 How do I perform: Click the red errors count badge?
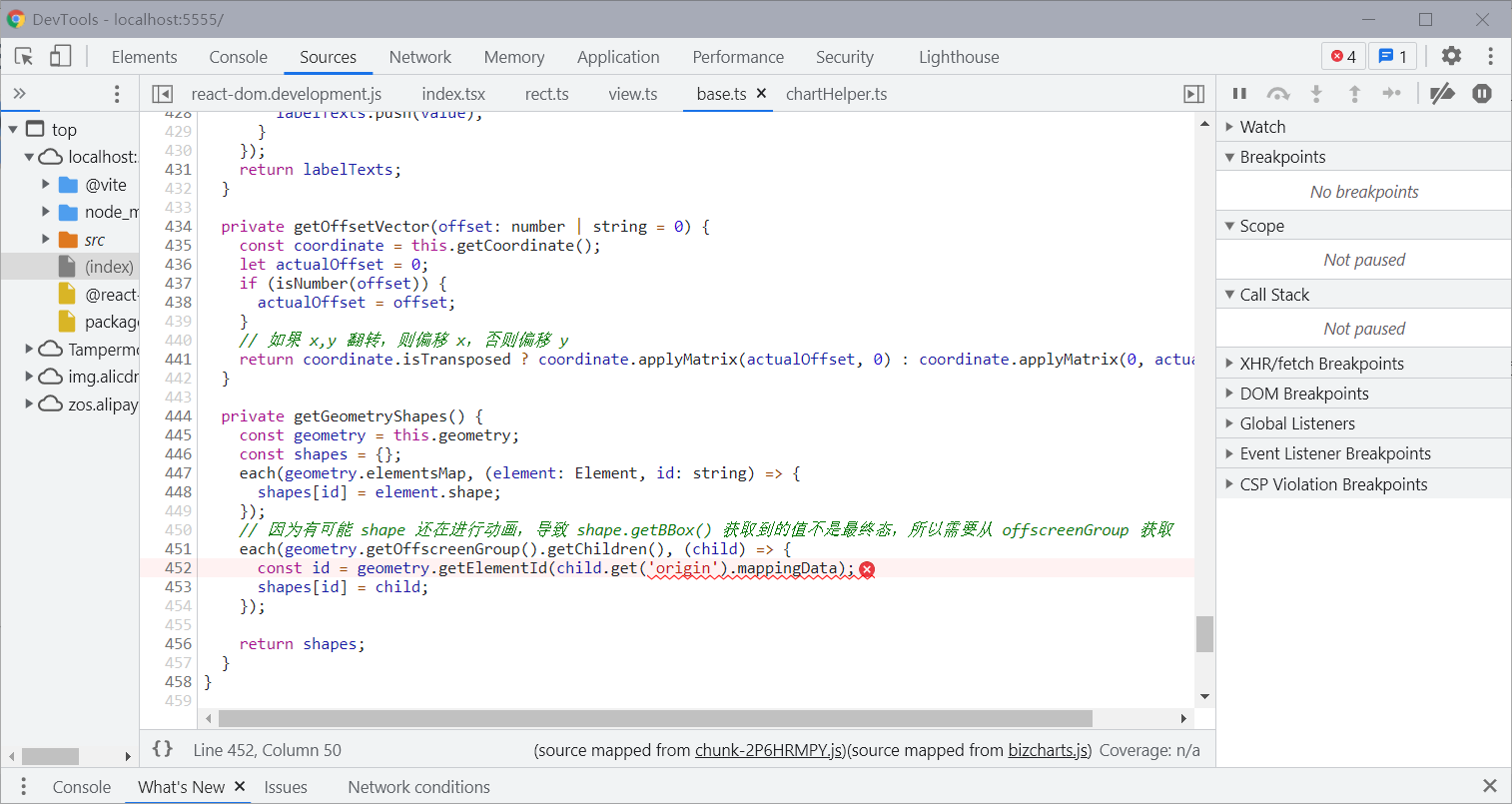point(1343,56)
